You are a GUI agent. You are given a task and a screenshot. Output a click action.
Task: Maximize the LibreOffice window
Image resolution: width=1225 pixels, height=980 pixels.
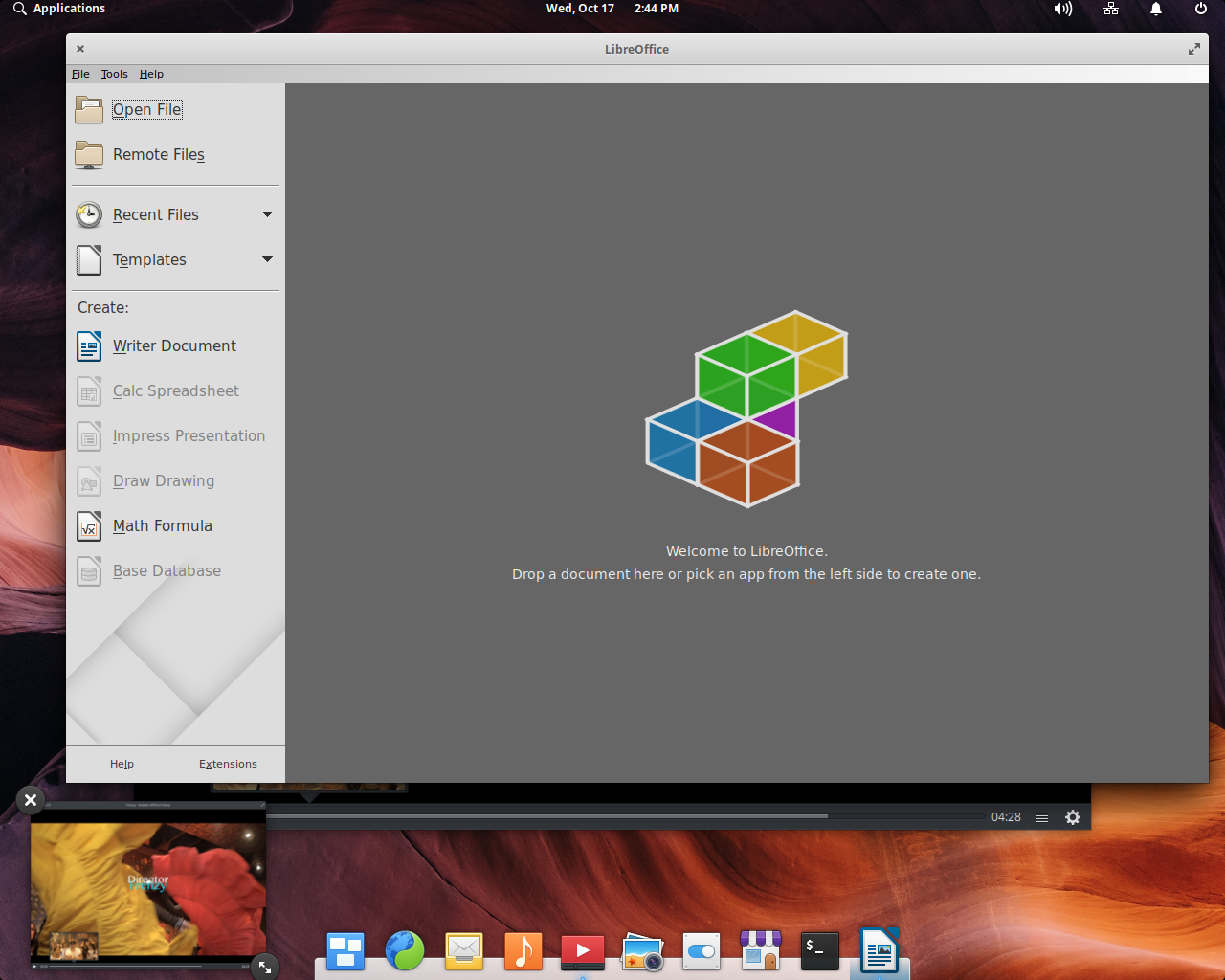tap(1194, 49)
